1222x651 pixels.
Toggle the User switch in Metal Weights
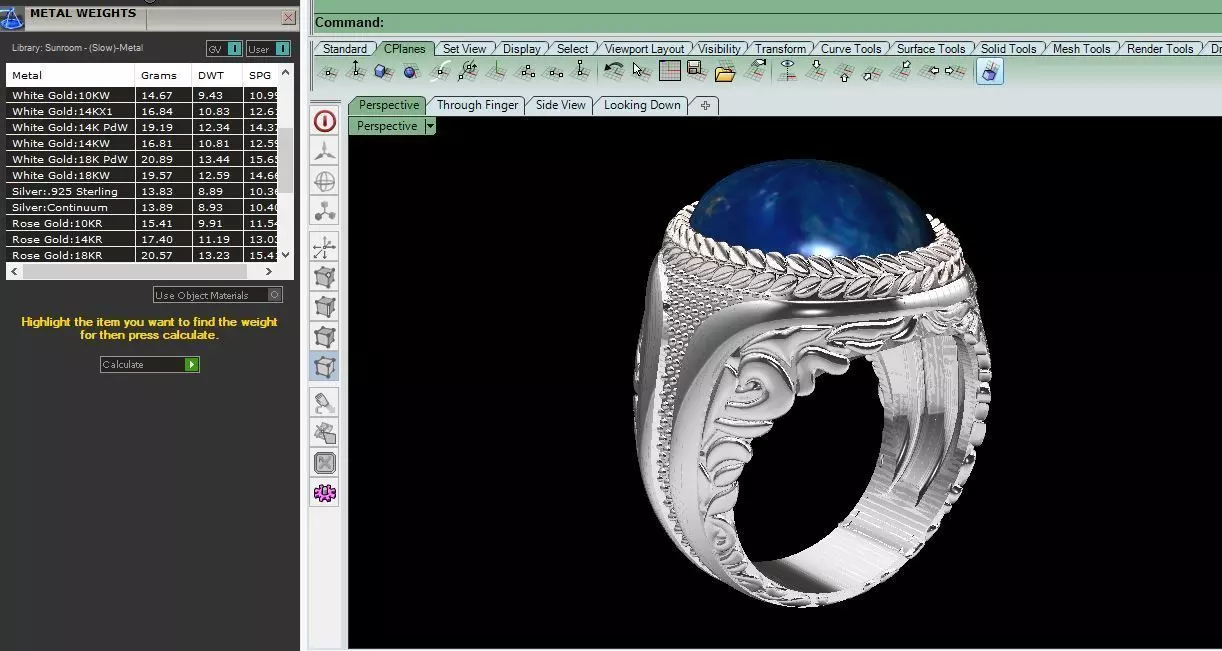tap(268, 48)
